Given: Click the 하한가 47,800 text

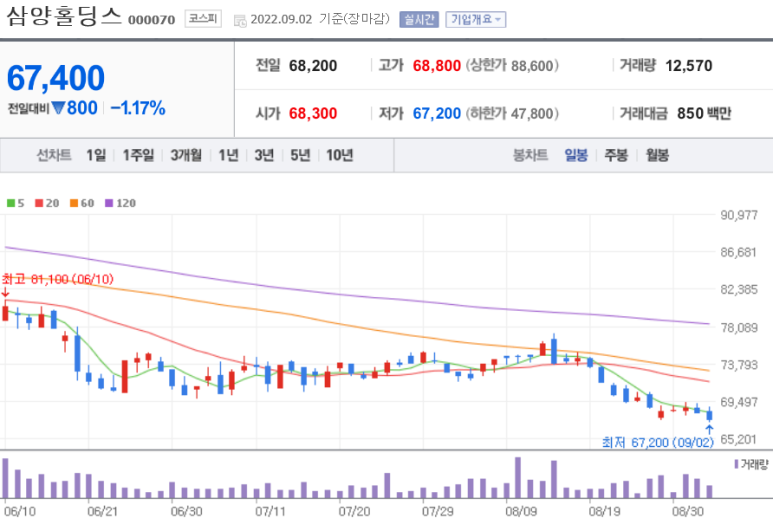Looking at the screenshot, I should [512, 113].
